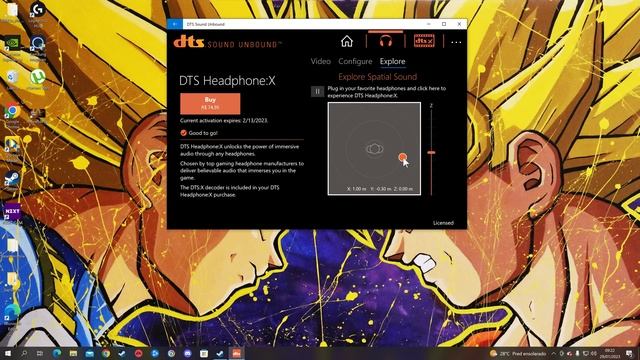The width and height of the screenshot is (640, 360).
Task: Open the taskbar clock and date
Action: pos(610,353)
